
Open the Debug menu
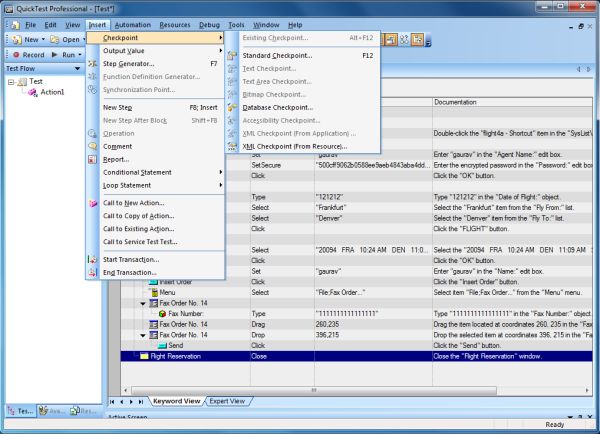209,25
